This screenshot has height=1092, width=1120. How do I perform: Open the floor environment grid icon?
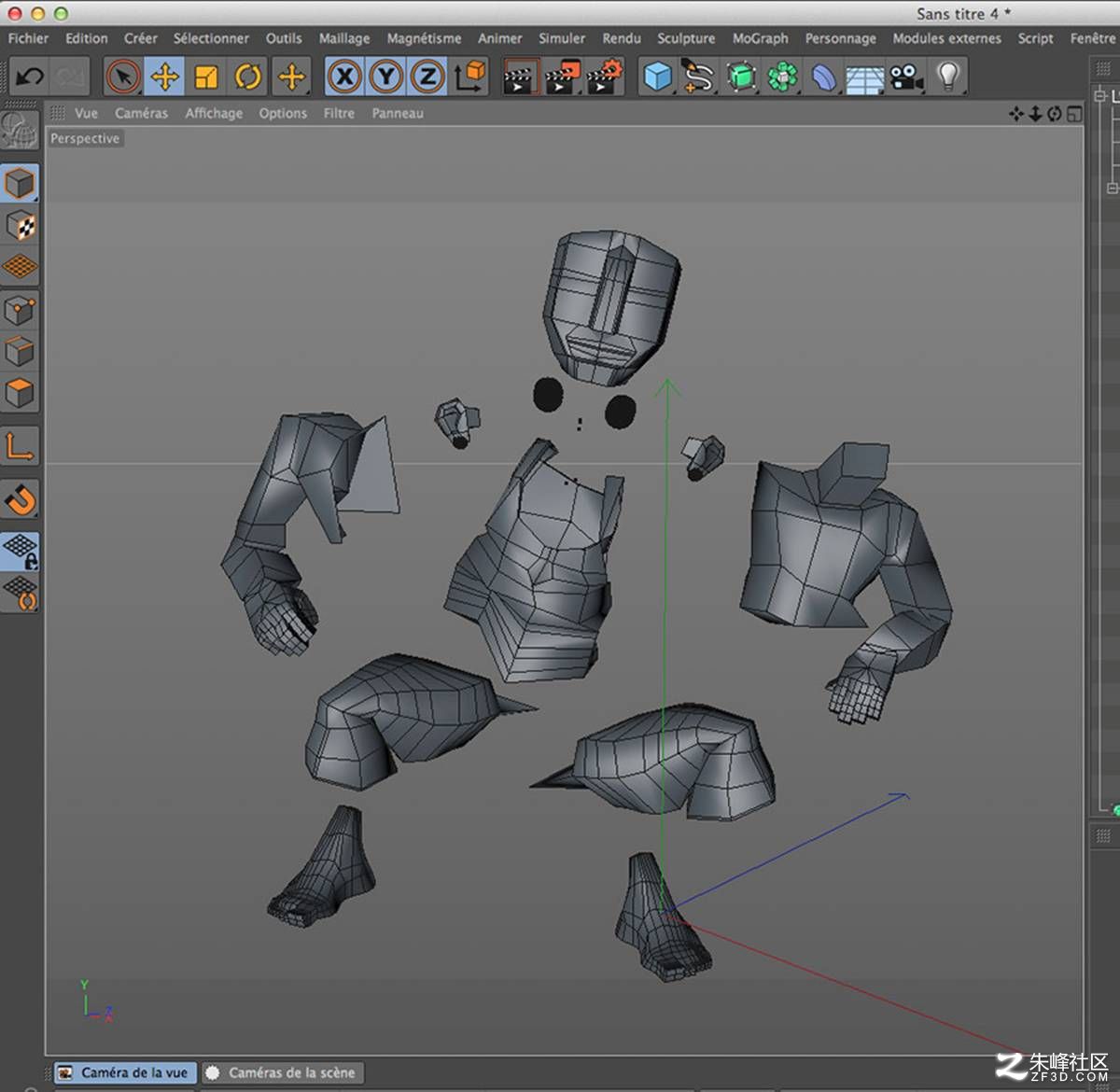[x=864, y=77]
